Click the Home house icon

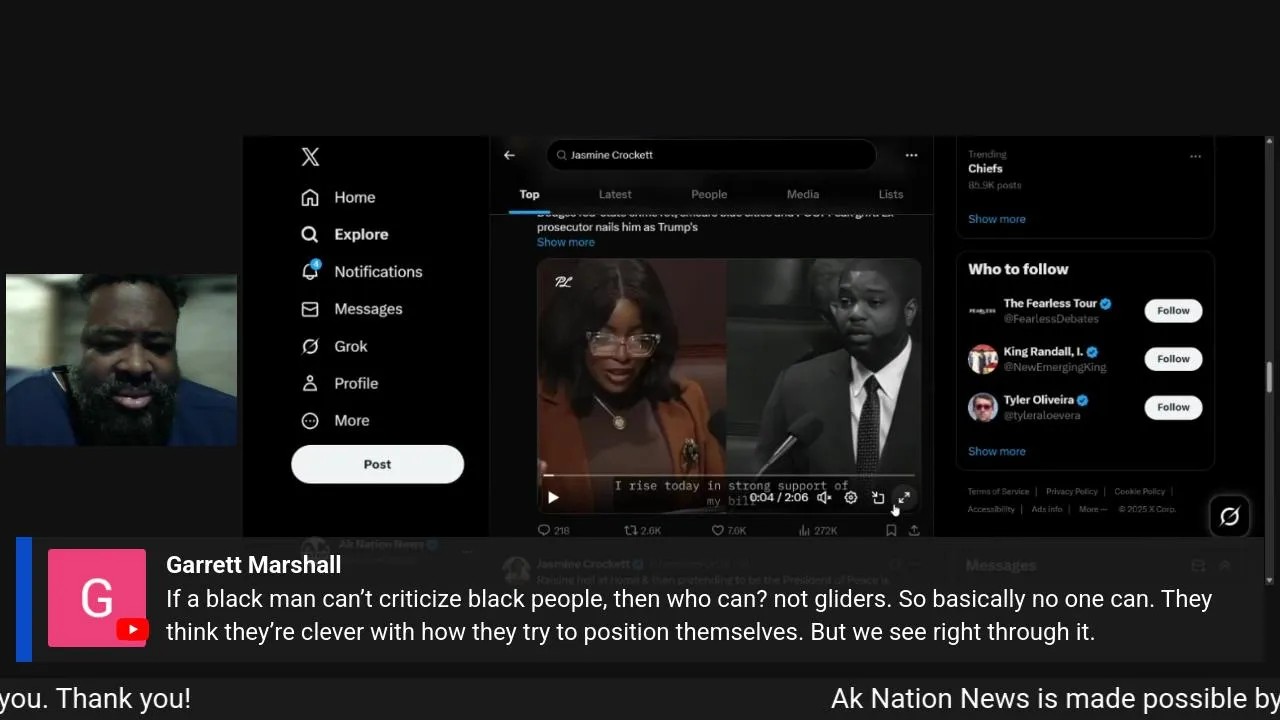pyautogui.click(x=310, y=197)
